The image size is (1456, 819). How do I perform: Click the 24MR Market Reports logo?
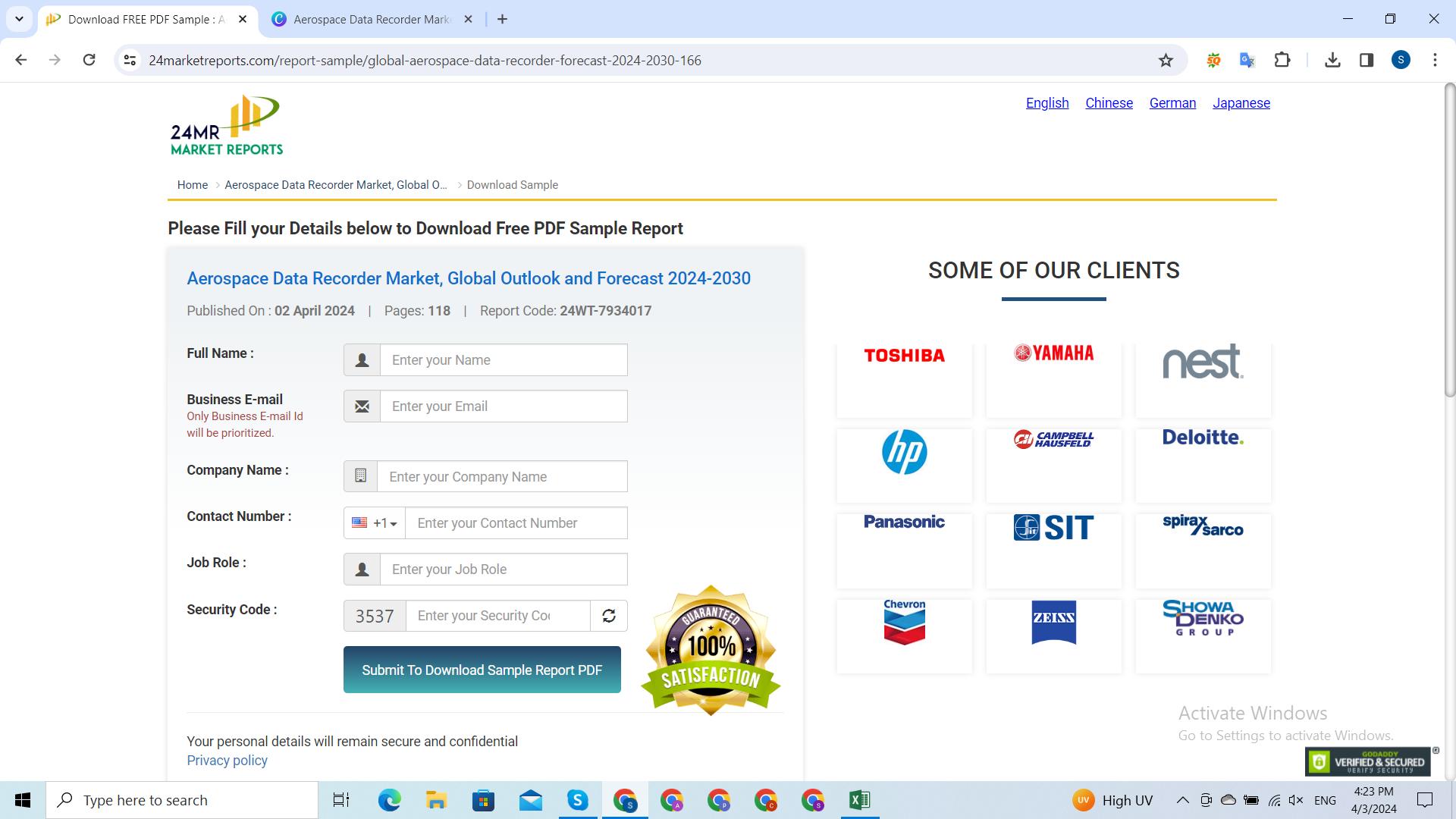click(x=227, y=125)
